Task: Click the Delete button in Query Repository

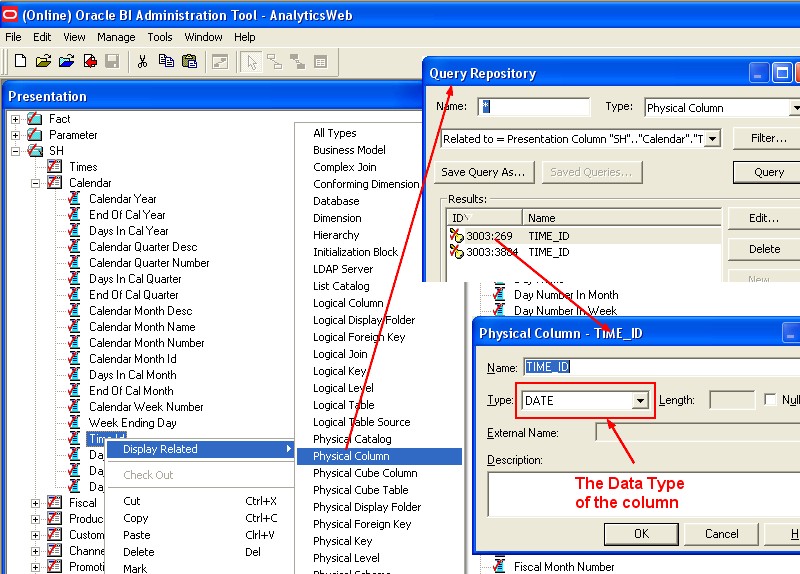Action: [x=764, y=249]
